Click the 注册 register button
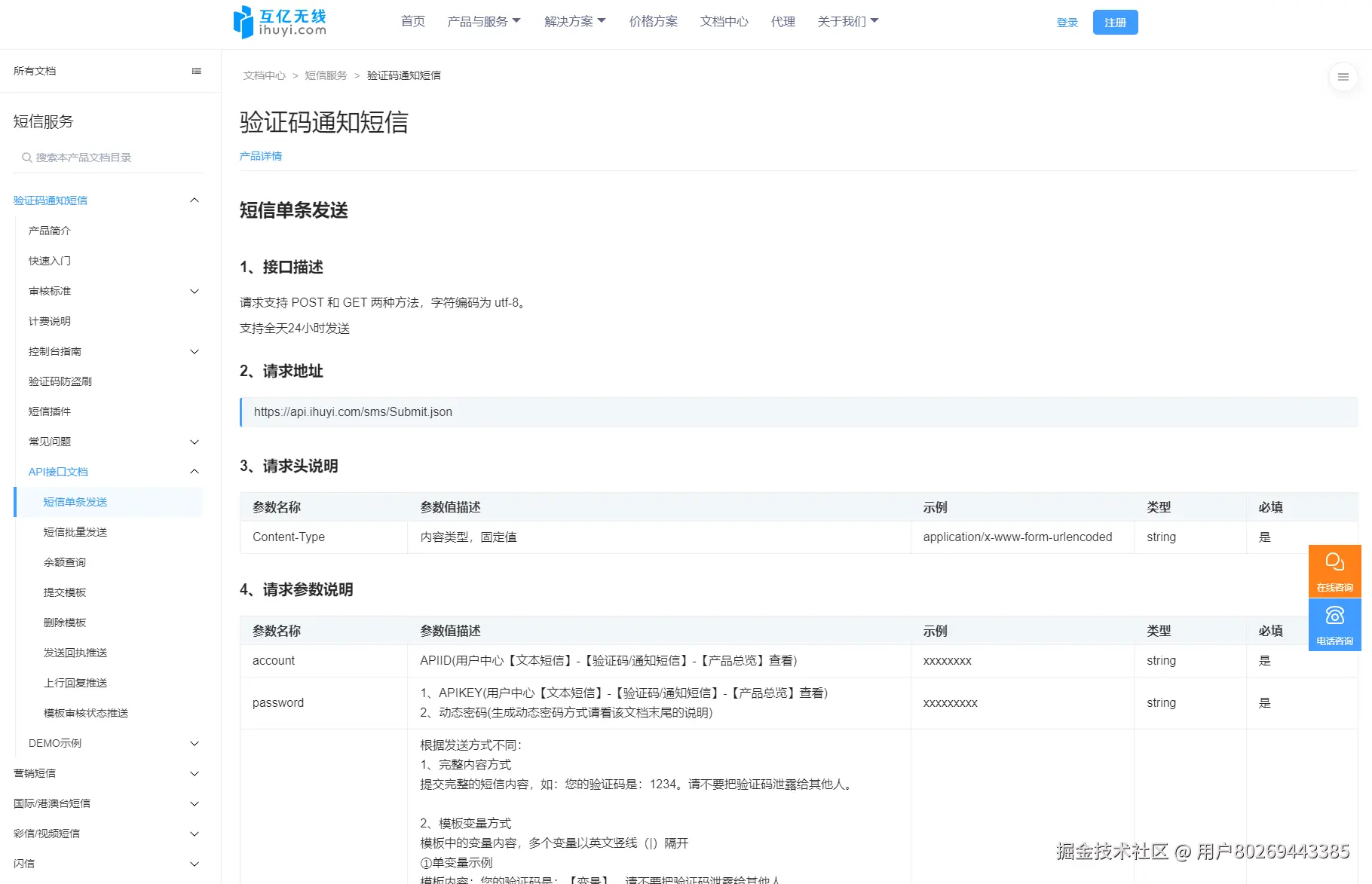1372x884 pixels. click(x=1115, y=23)
